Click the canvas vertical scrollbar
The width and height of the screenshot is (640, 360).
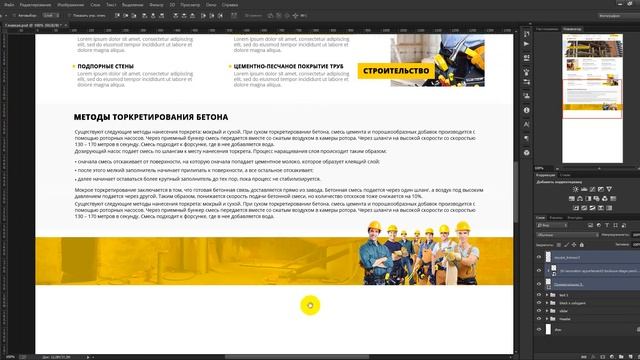tap(516, 192)
